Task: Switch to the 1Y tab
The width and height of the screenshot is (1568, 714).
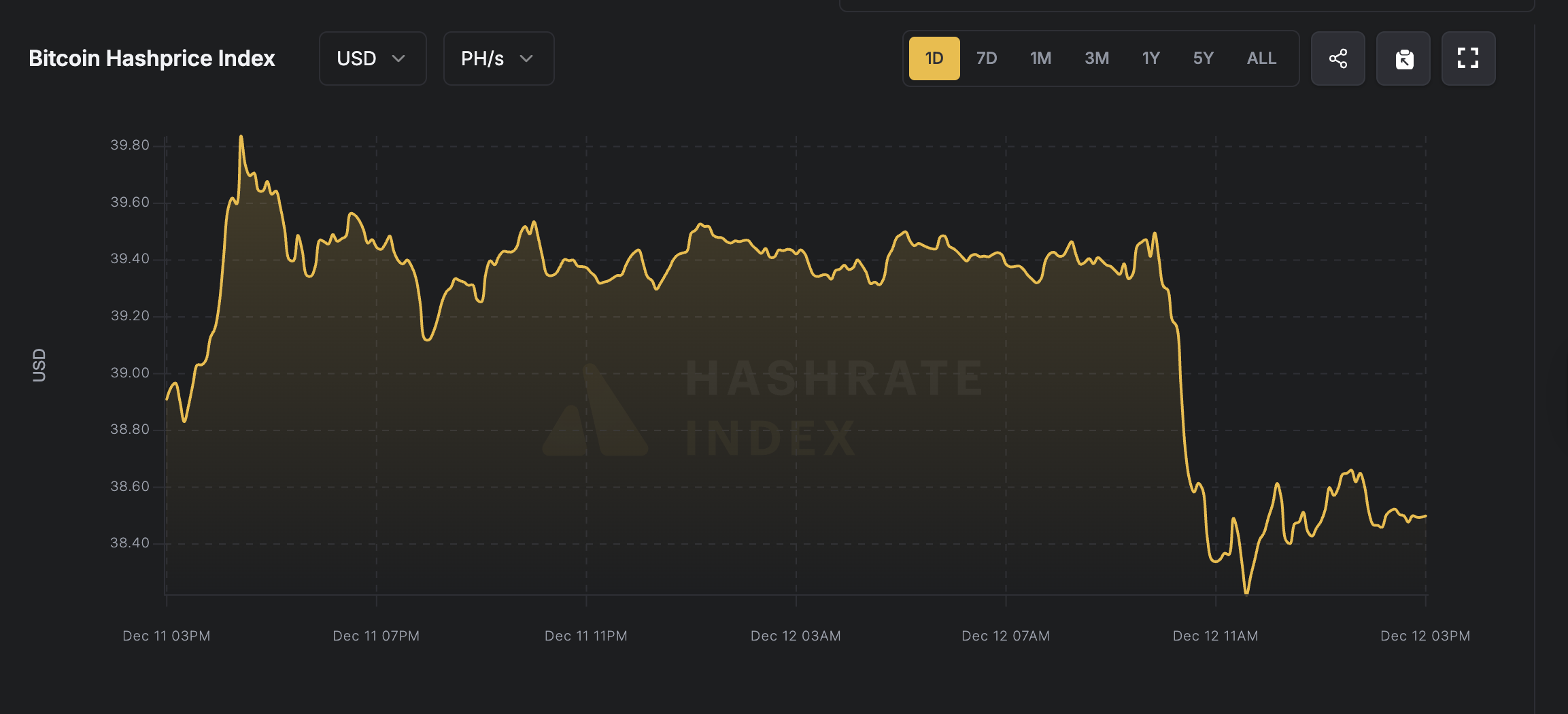Action: tap(1151, 58)
